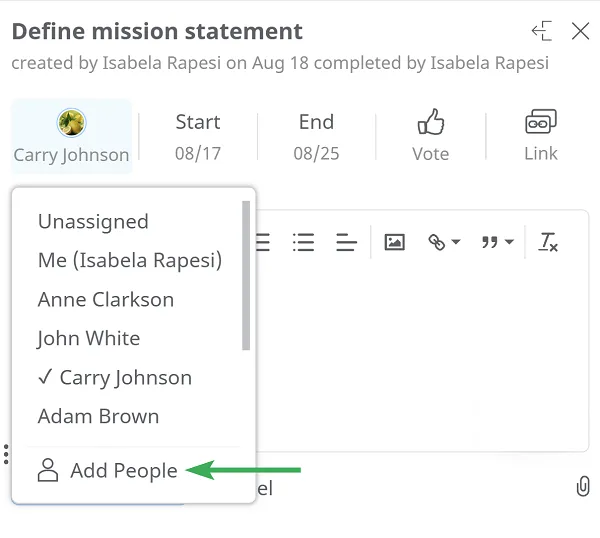
Task: Click the text alignment icon
Action: [x=346, y=242]
